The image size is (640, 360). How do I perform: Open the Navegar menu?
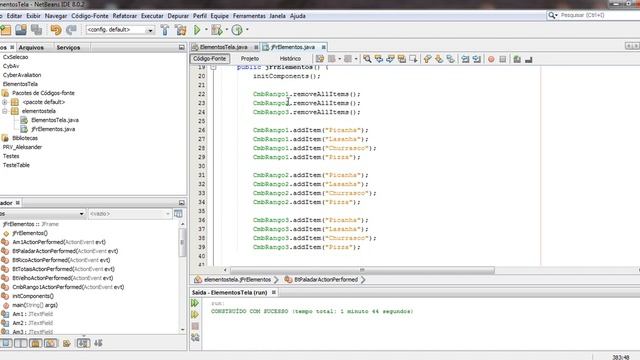(x=56, y=16)
